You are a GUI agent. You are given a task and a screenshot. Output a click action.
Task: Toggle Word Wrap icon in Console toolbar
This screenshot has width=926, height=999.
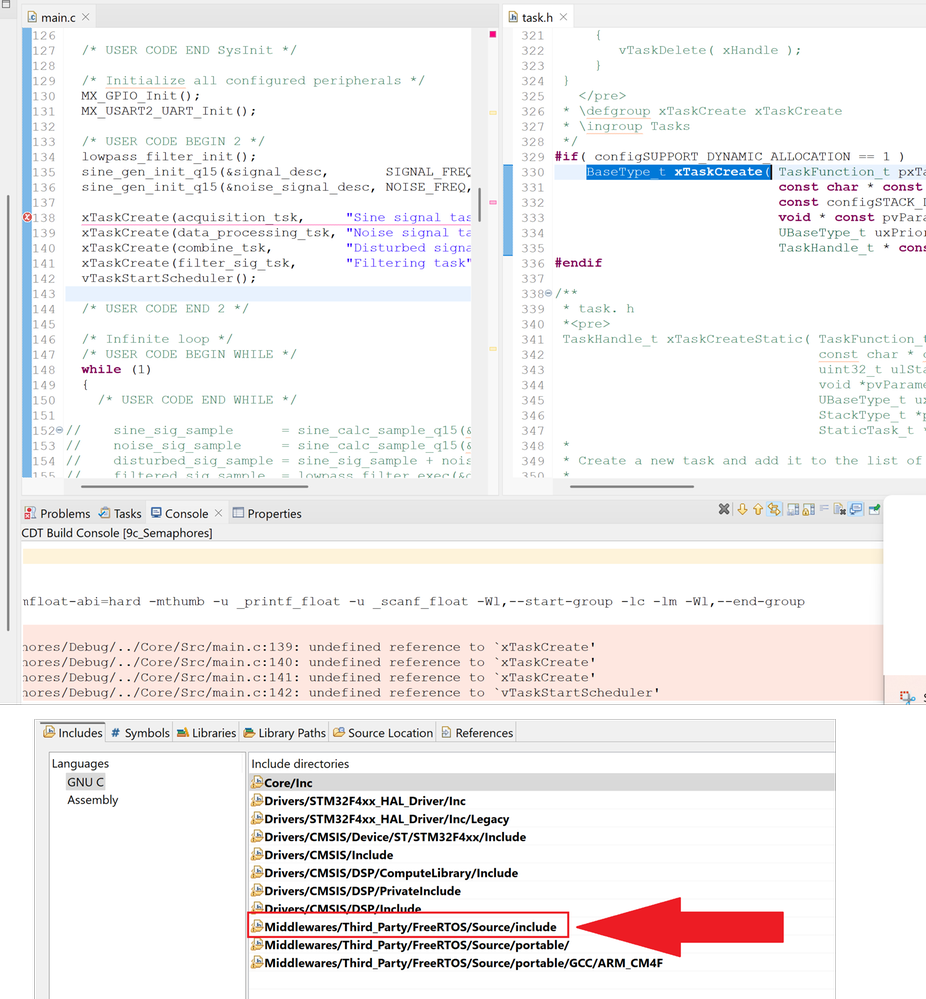(824, 509)
